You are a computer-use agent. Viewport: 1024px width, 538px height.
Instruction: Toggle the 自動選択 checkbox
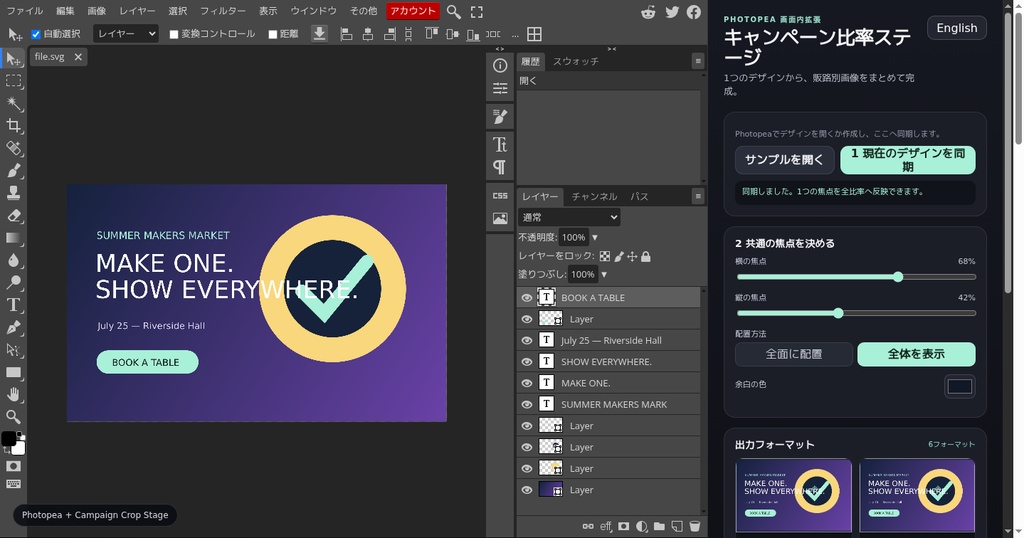coord(36,34)
